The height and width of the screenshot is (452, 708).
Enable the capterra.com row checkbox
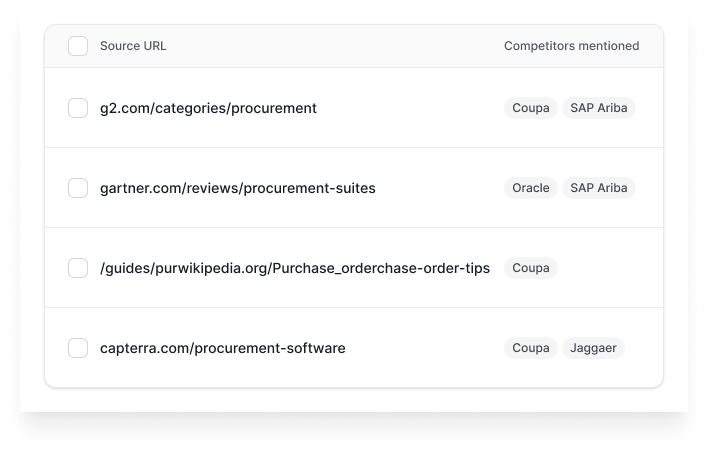tap(78, 348)
